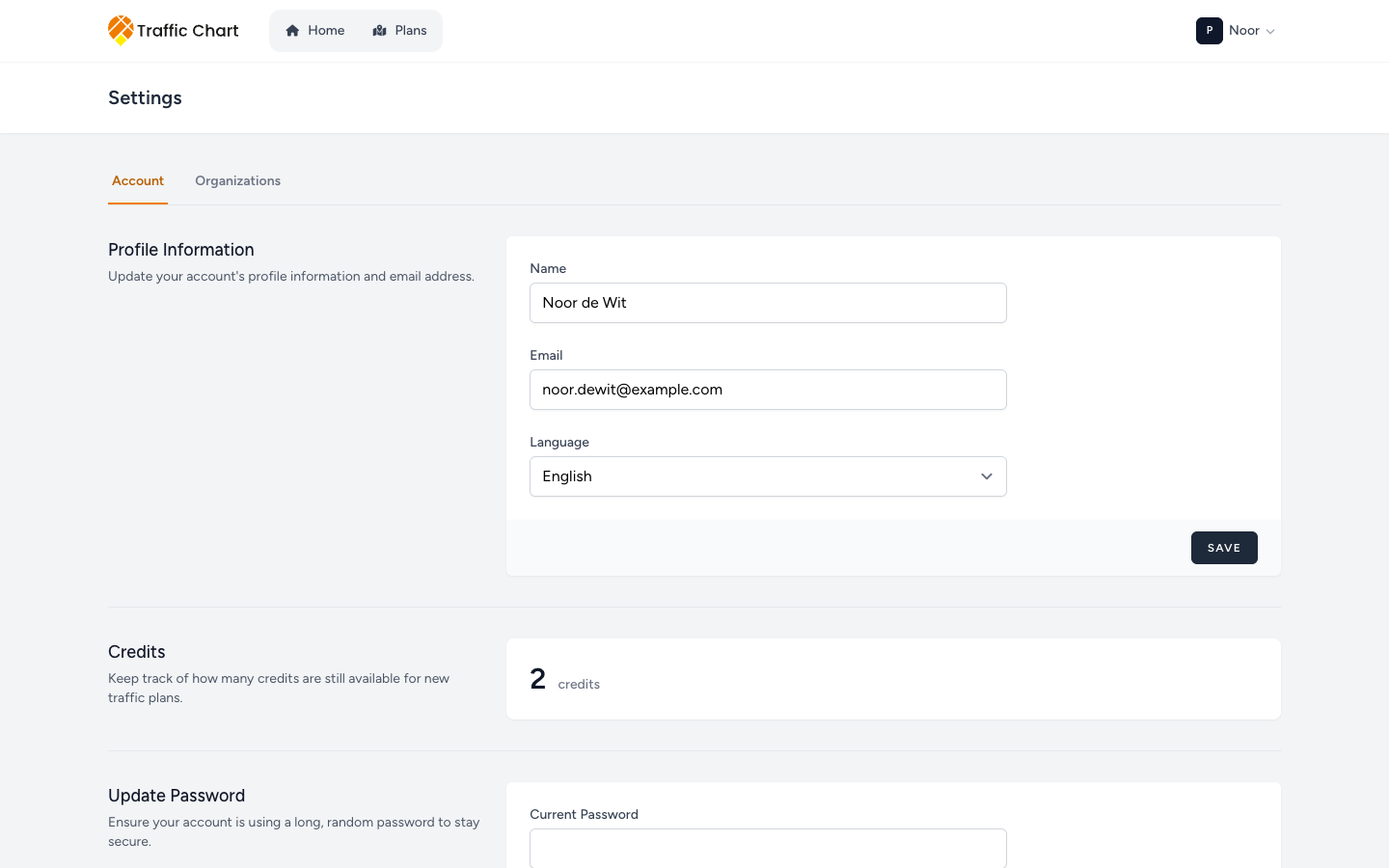Switch to the Account tab
This screenshot has height=868, width=1389.
[138, 181]
